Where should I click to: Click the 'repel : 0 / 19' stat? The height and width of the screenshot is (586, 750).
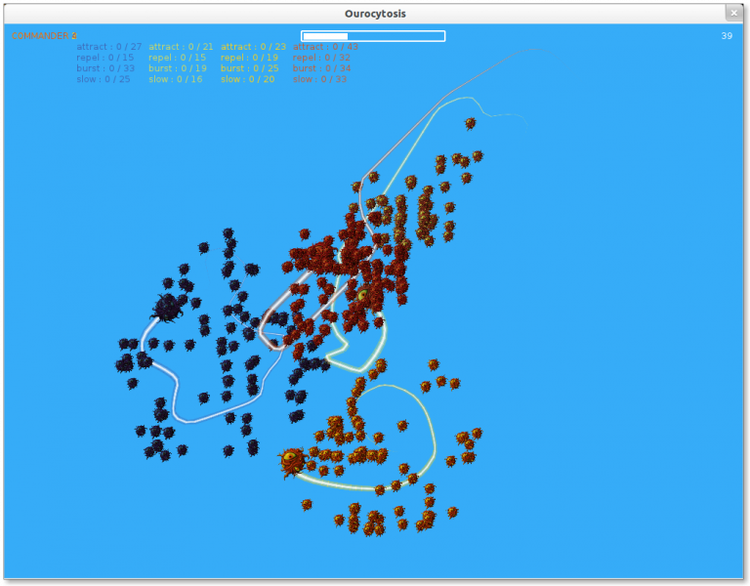[250, 57]
